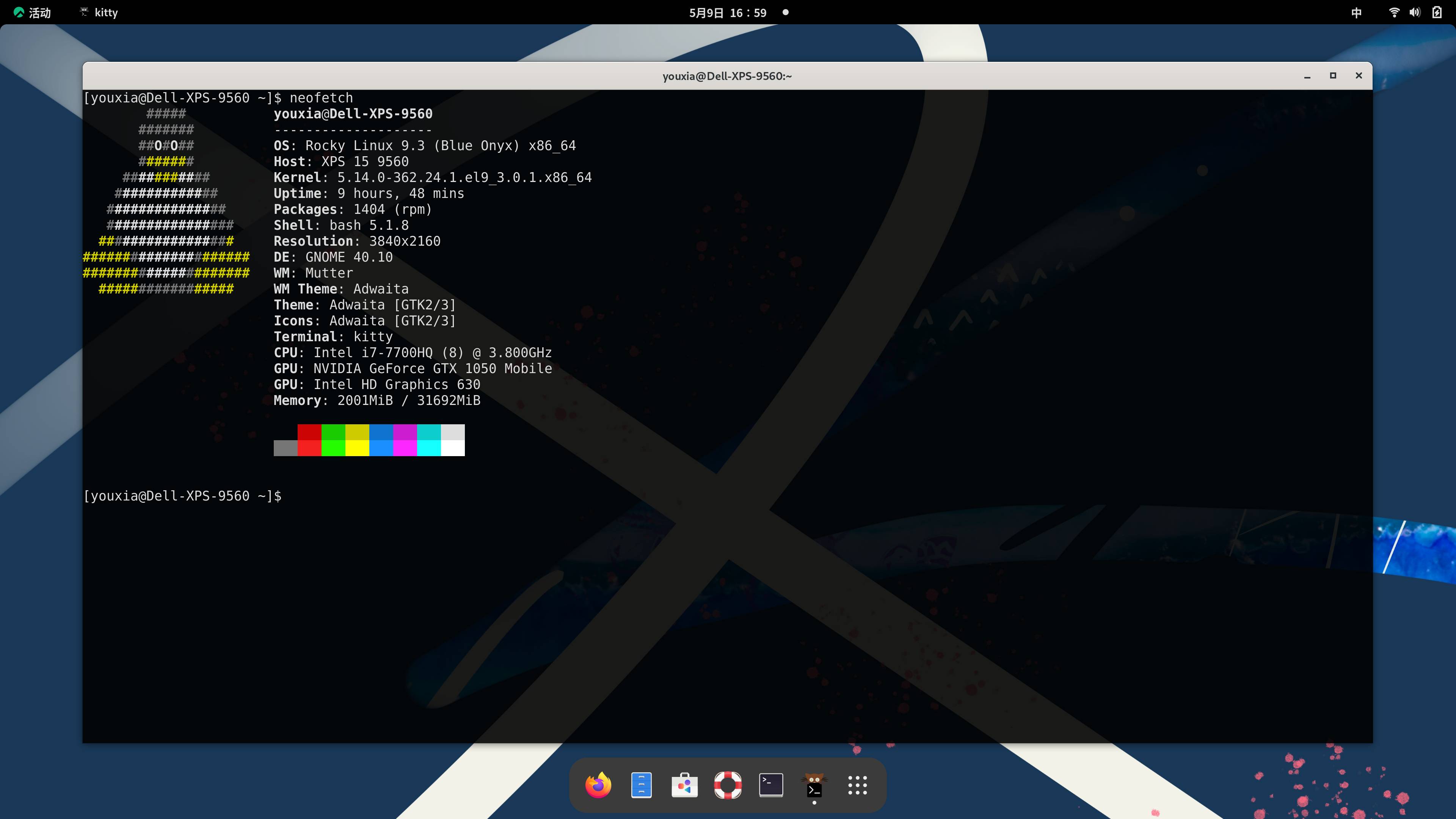Open the Help lifebuoy icon in dock
Screen dimensions: 1456x819
tap(728, 785)
